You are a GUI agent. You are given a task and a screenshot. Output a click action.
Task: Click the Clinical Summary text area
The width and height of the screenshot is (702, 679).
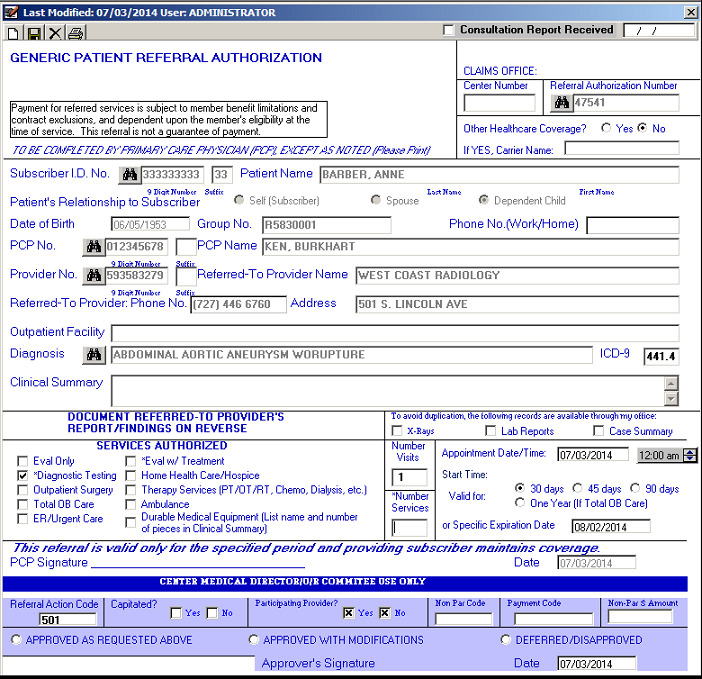click(x=388, y=391)
